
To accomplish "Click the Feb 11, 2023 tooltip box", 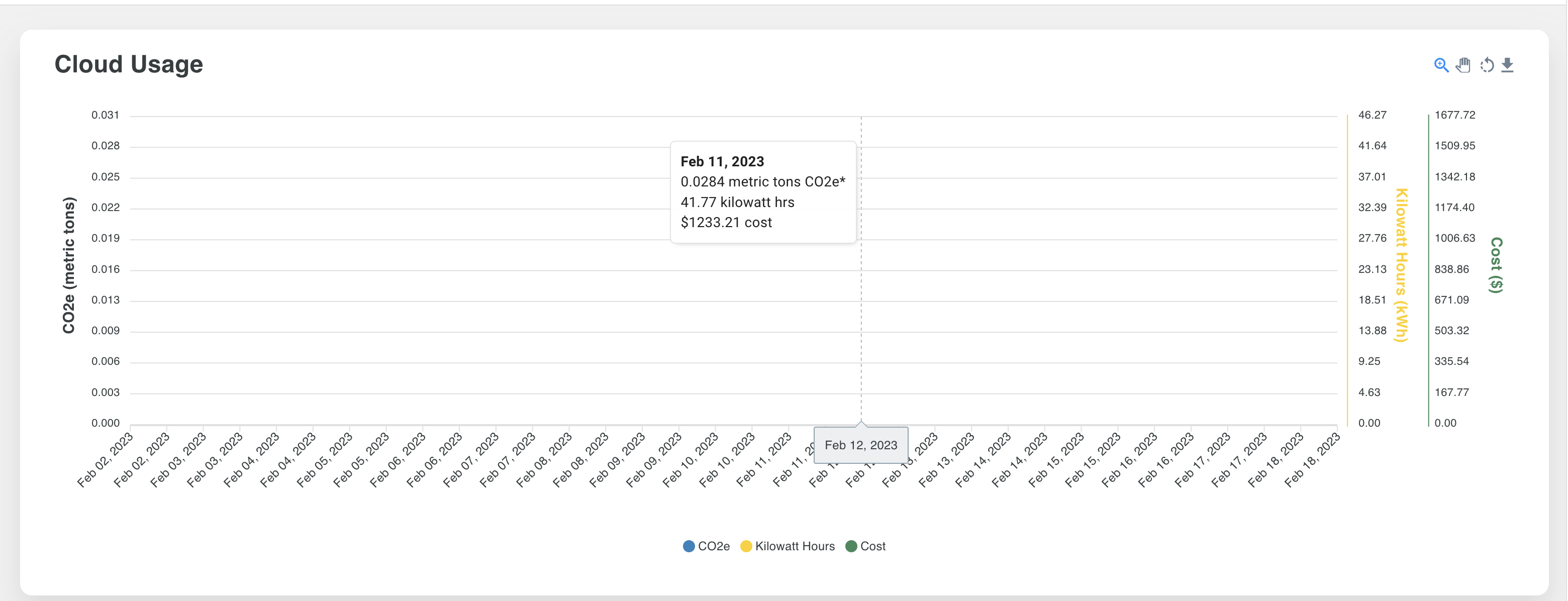I will 763,192.
